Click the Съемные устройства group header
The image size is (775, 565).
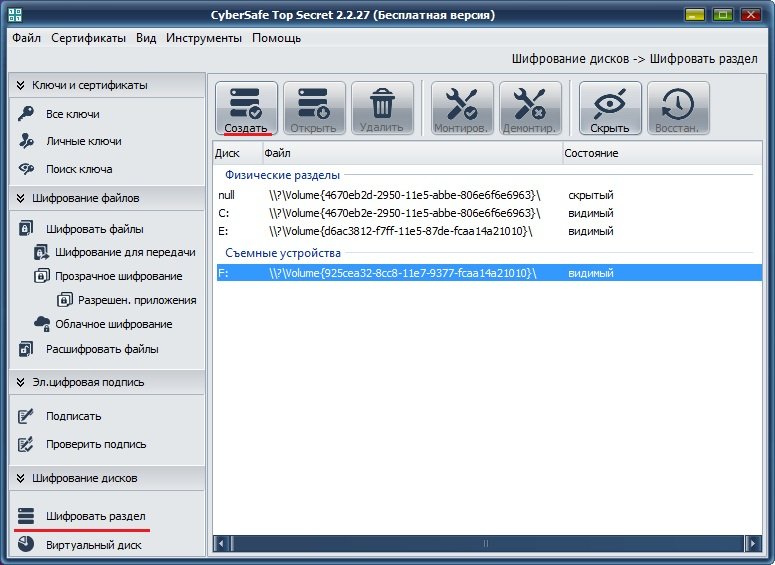(x=283, y=253)
